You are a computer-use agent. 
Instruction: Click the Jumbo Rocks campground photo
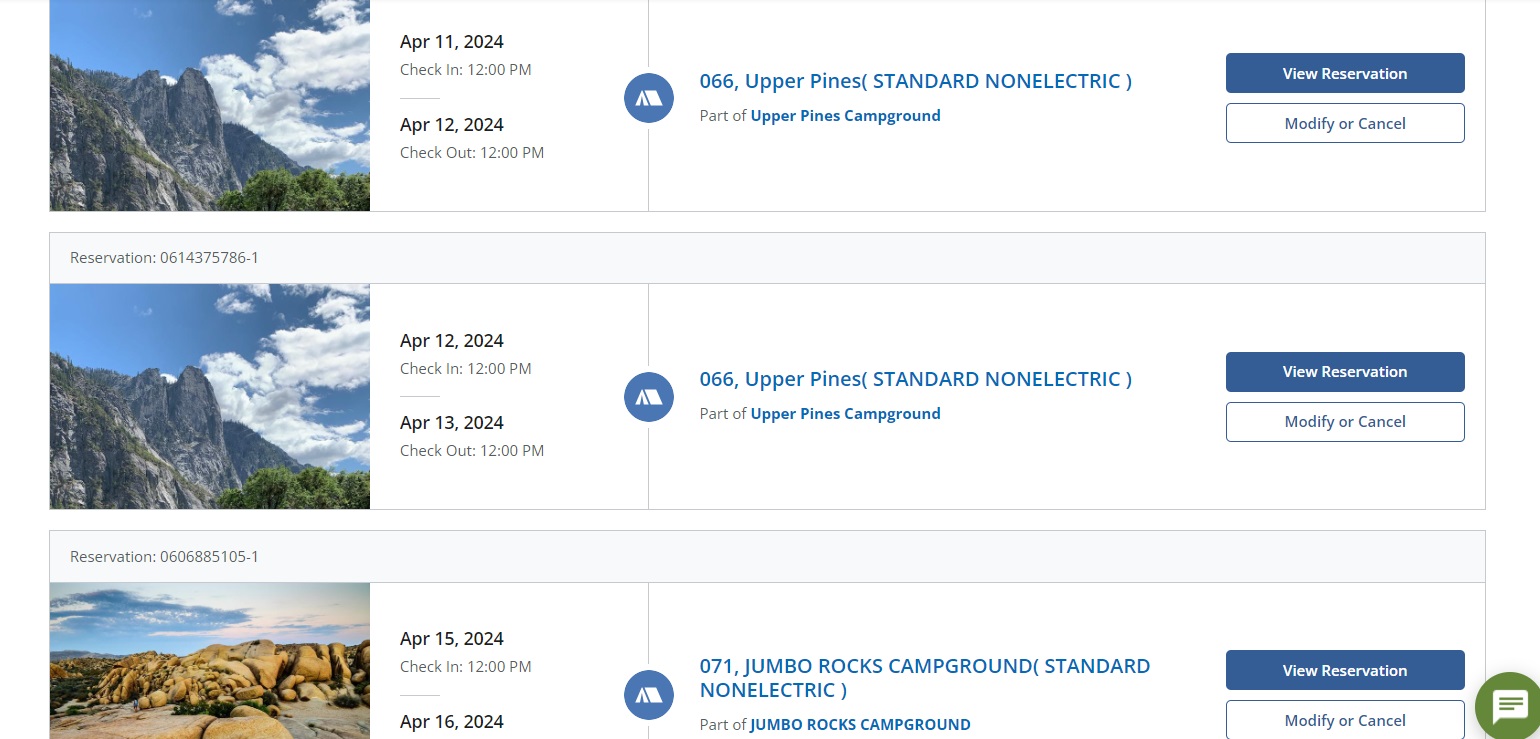pos(210,661)
